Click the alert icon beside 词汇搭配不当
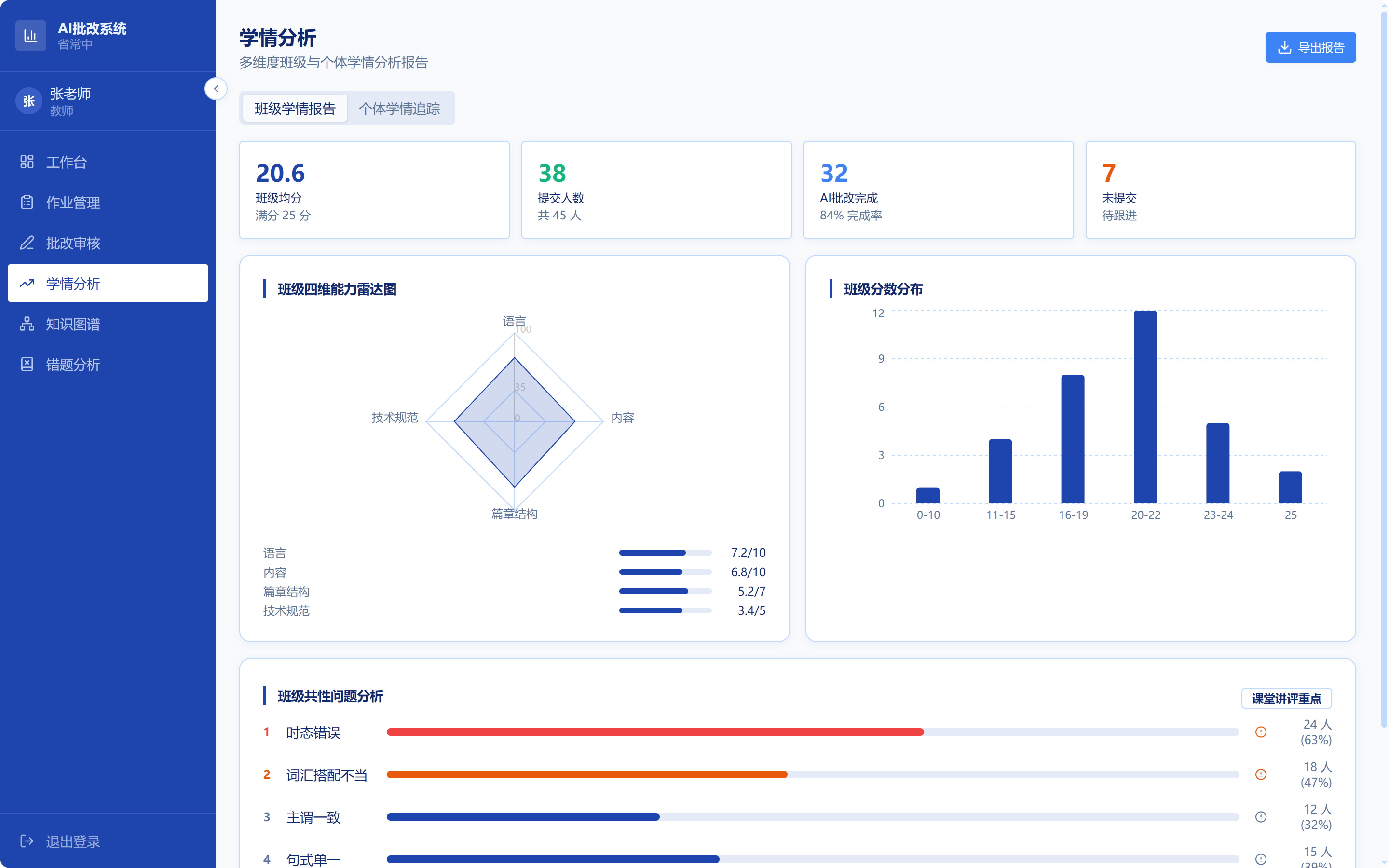 [x=1260, y=774]
